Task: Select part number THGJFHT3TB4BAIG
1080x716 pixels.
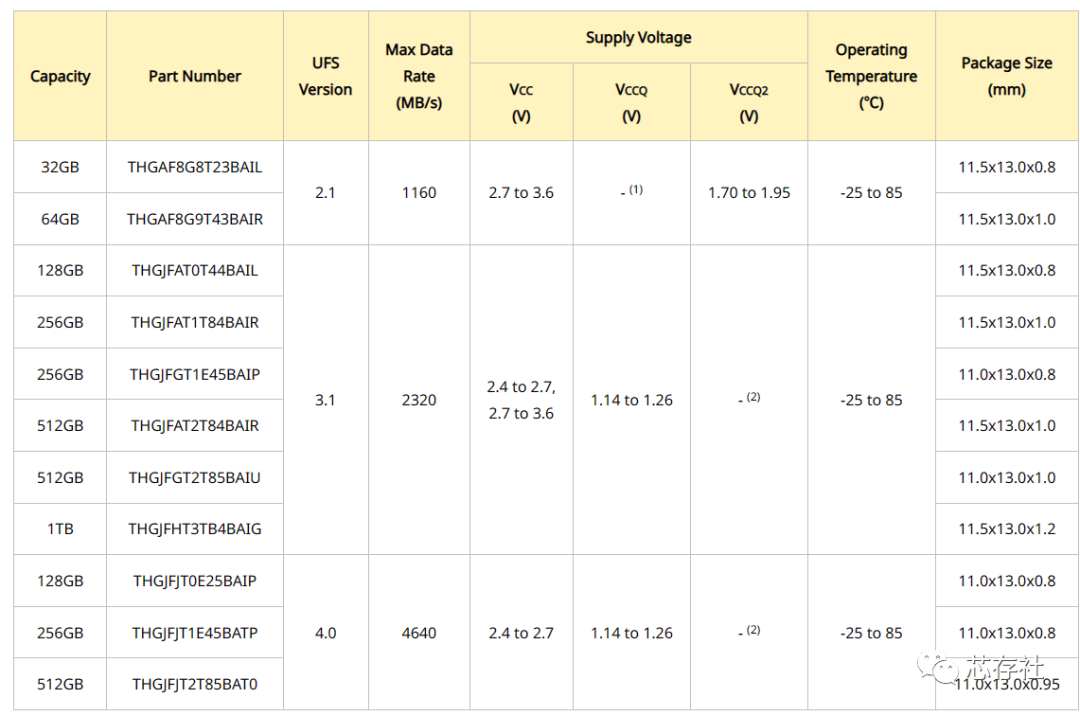Action: (195, 529)
